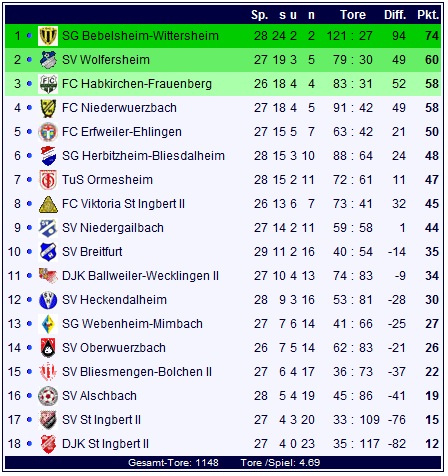Click the Tore column header
Image resolution: width=448 pixels, height=476 pixels.
pos(353,15)
